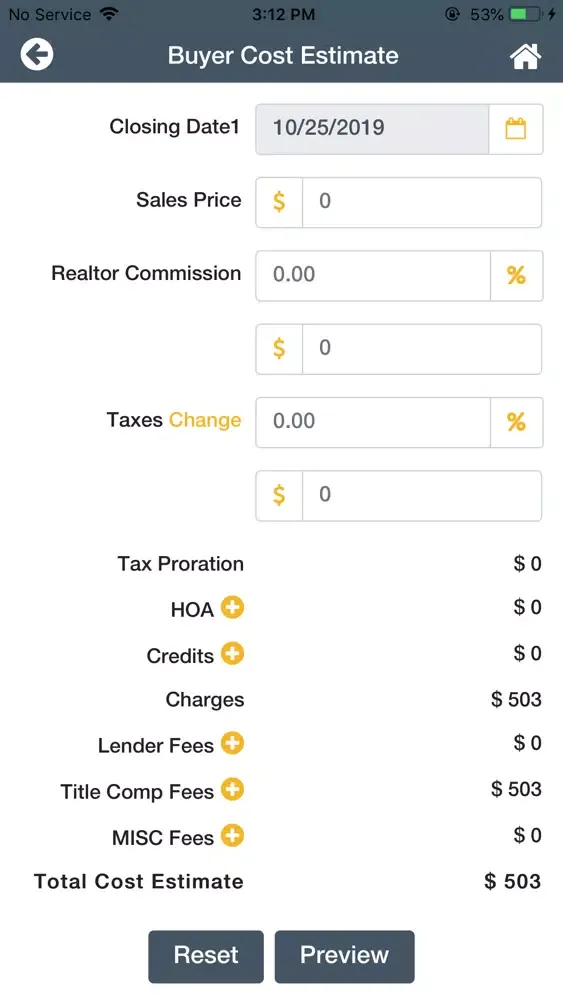The height and width of the screenshot is (1000, 563).
Task: Select Realtor Commission percentage field
Action: coord(373,276)
